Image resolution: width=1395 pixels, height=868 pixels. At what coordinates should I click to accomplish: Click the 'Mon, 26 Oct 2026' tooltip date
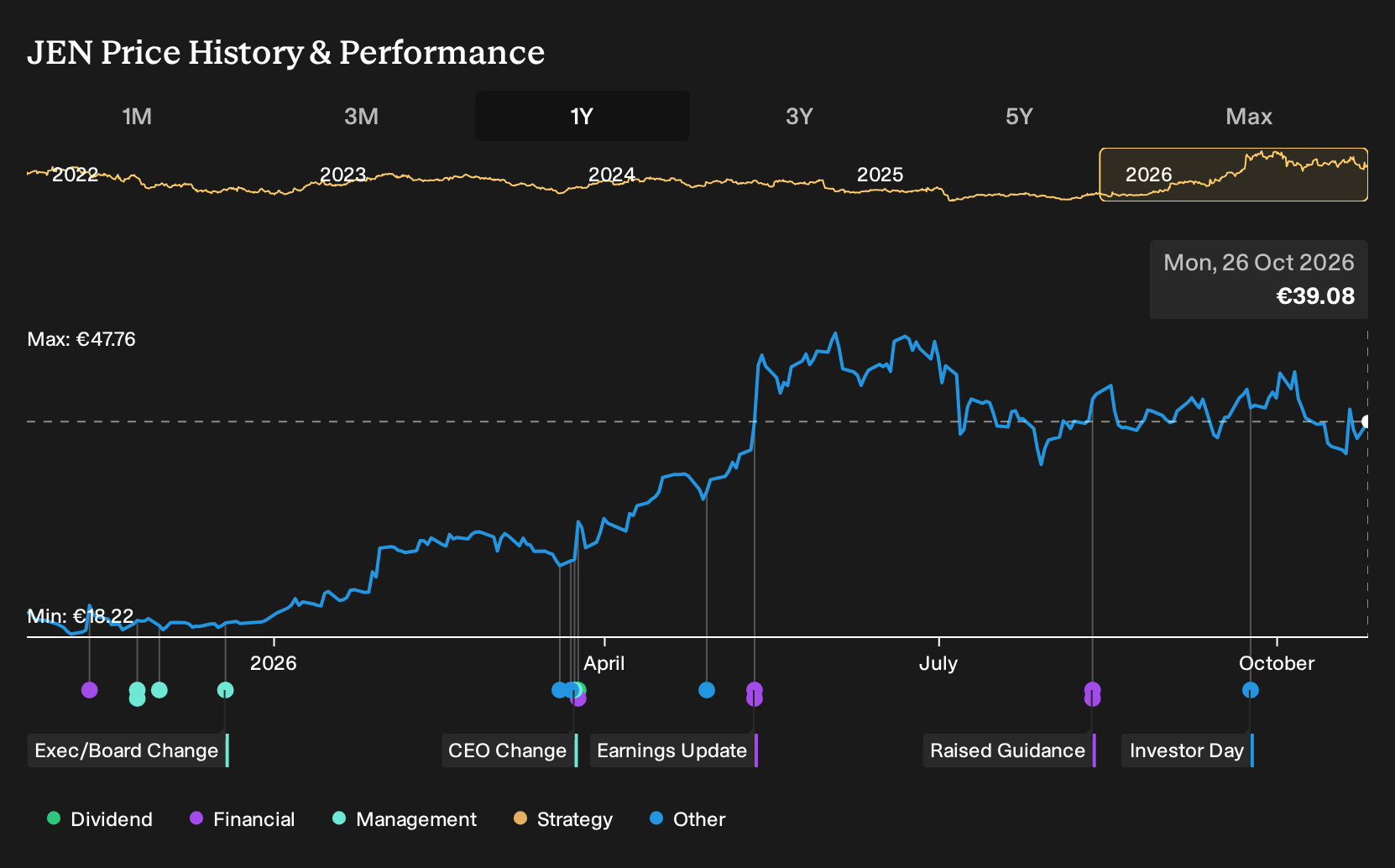tap(1259, 263)
